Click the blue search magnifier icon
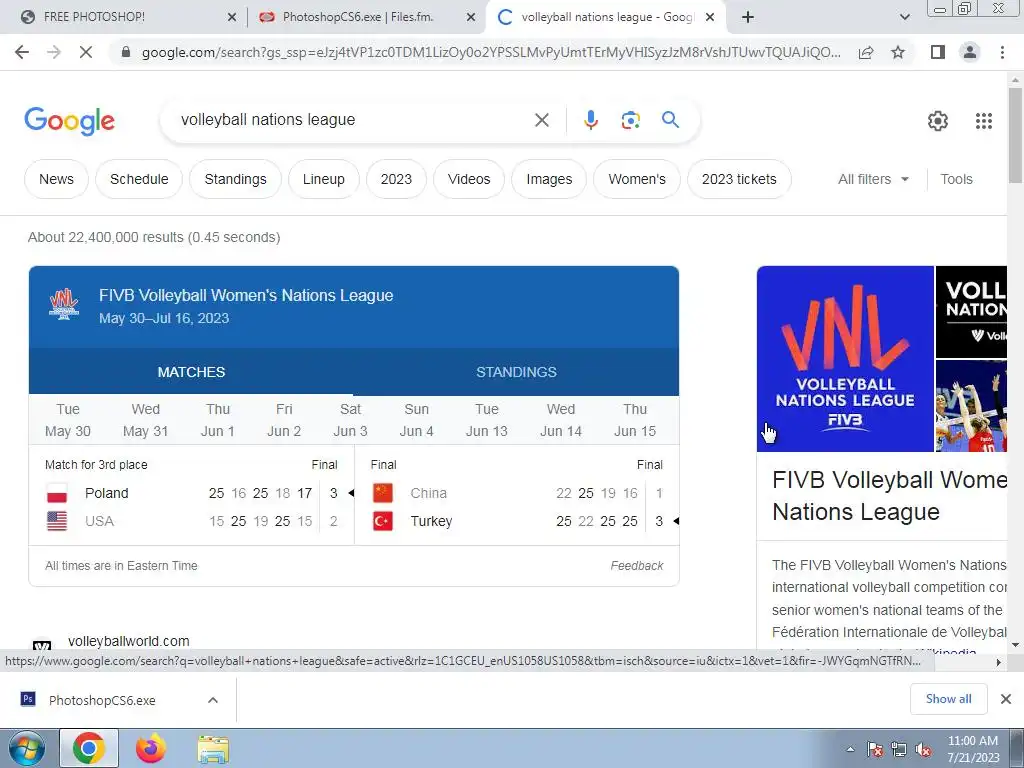1024x768 pixels. 670,120
